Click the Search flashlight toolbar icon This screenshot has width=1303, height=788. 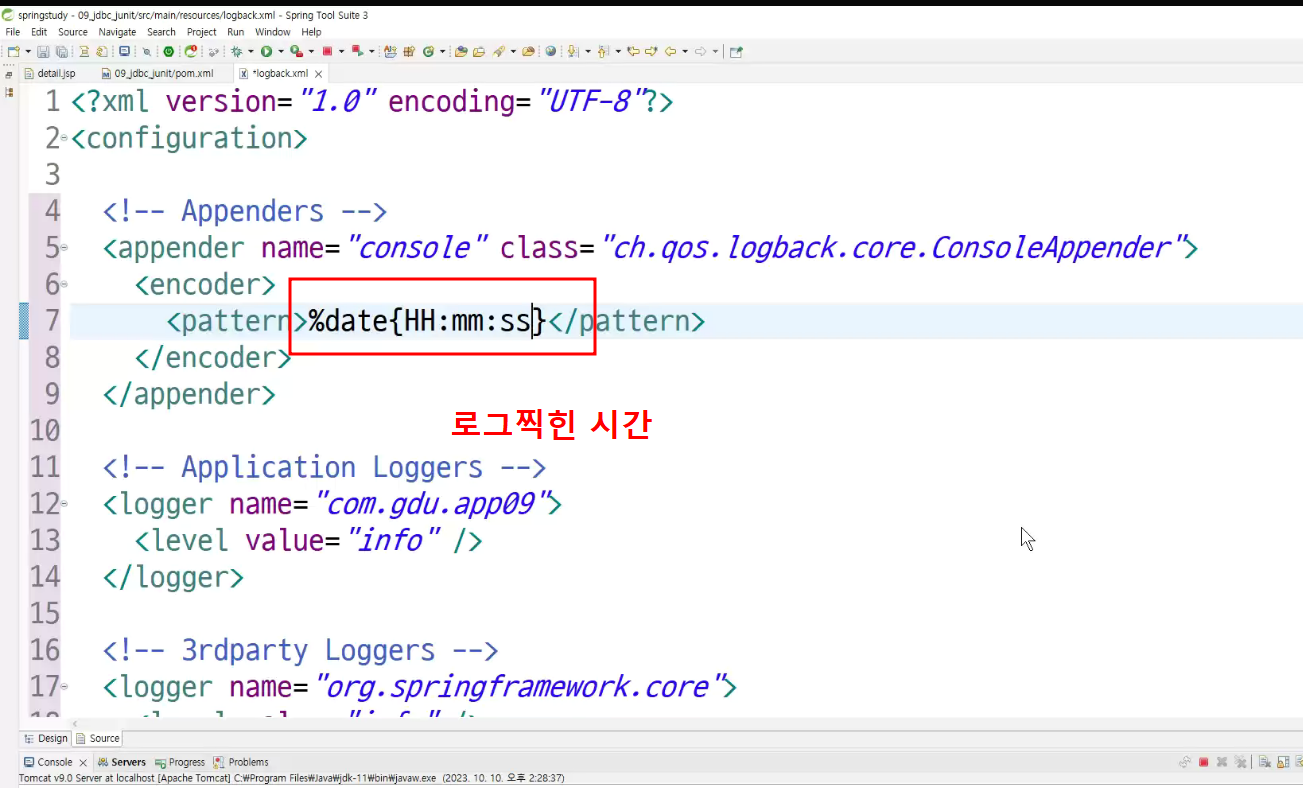498,51
